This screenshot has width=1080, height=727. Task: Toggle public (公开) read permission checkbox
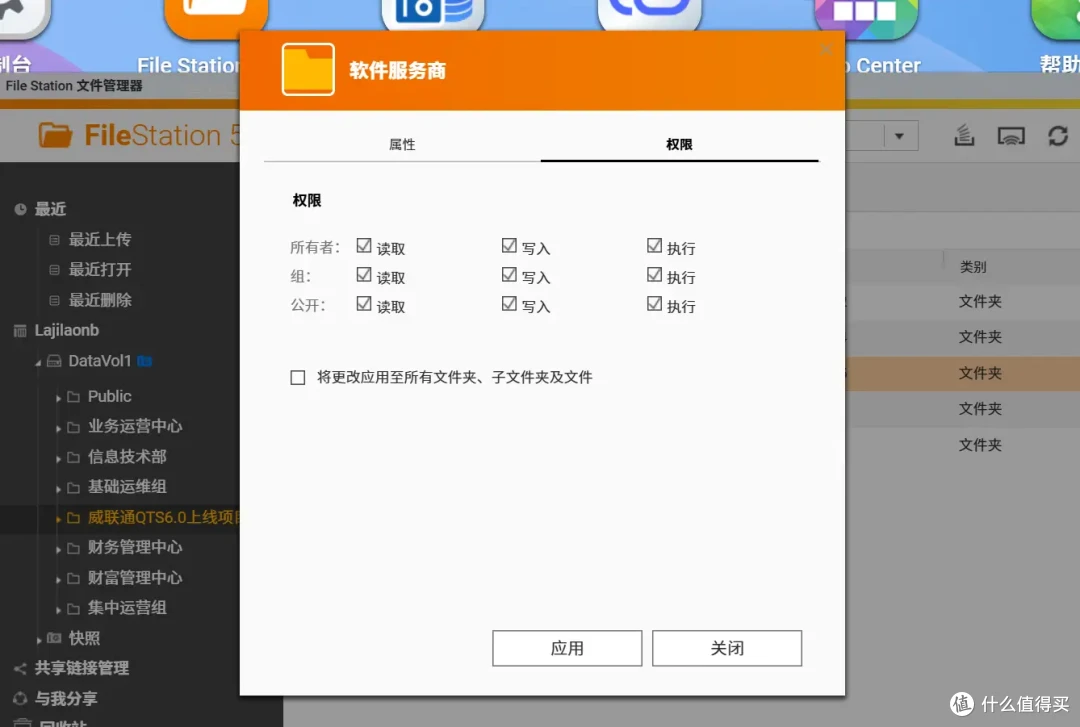coord(364,304)
